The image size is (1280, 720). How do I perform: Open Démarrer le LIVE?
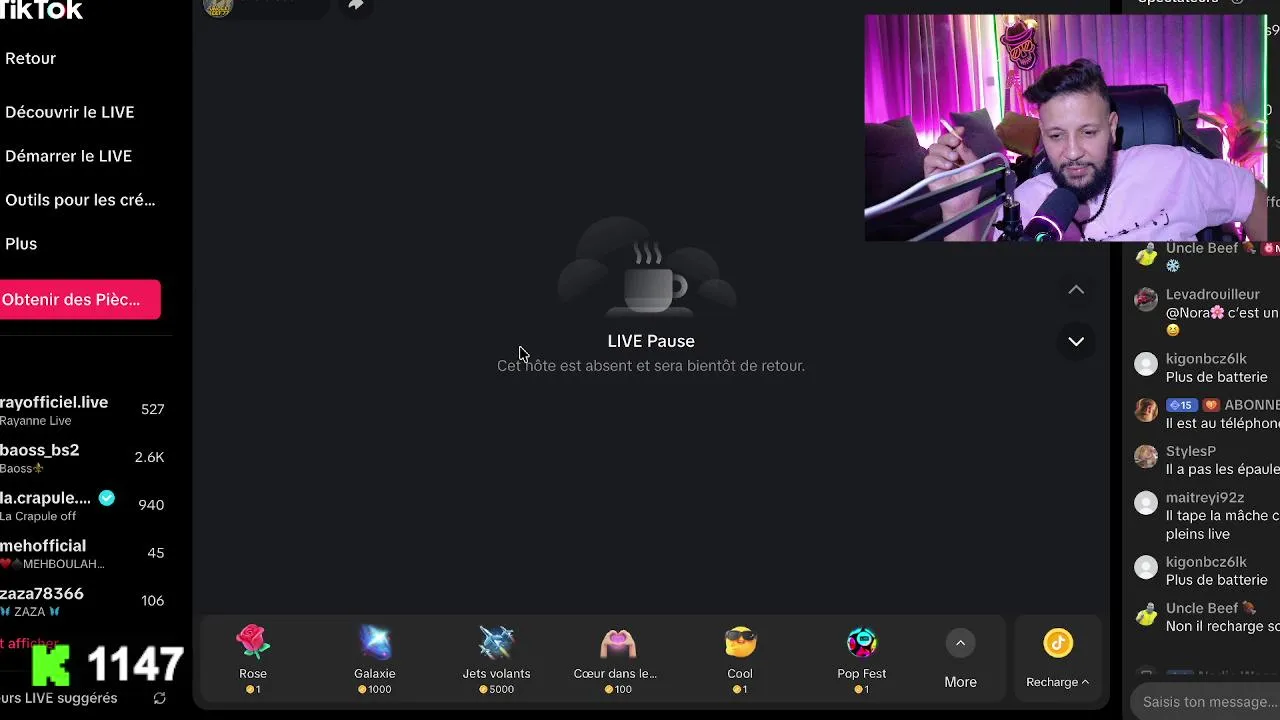[68, 156]
